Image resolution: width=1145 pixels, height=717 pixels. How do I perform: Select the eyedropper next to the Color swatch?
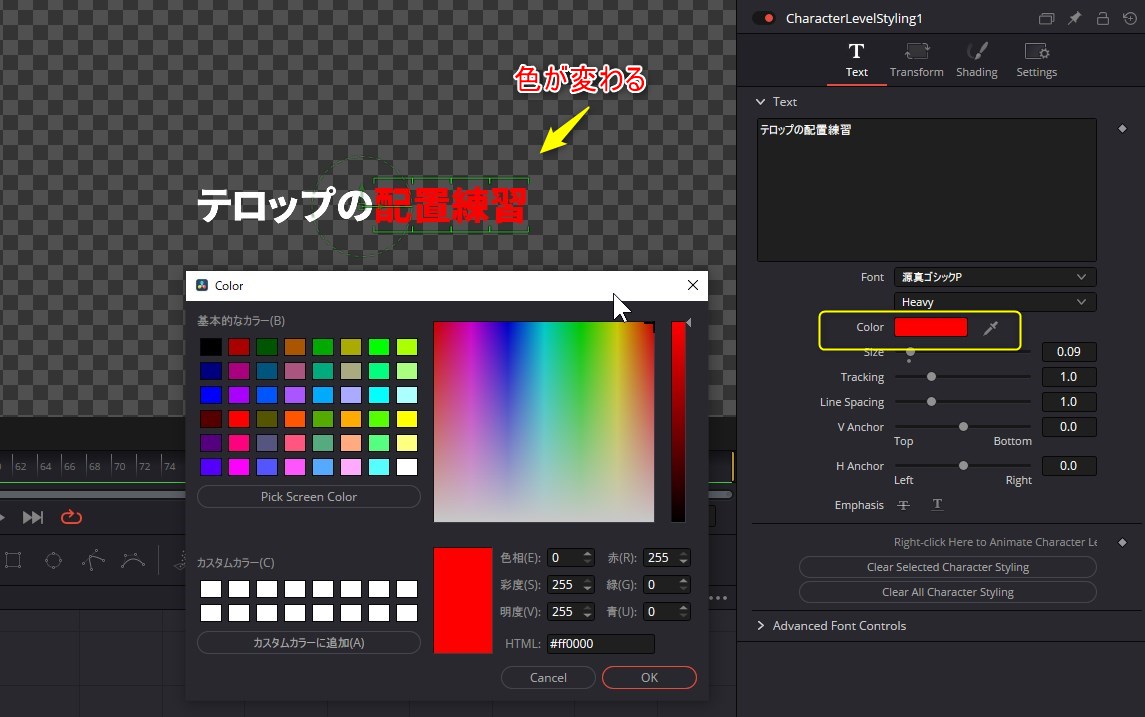pyautogui.click(x=989, y=327)
